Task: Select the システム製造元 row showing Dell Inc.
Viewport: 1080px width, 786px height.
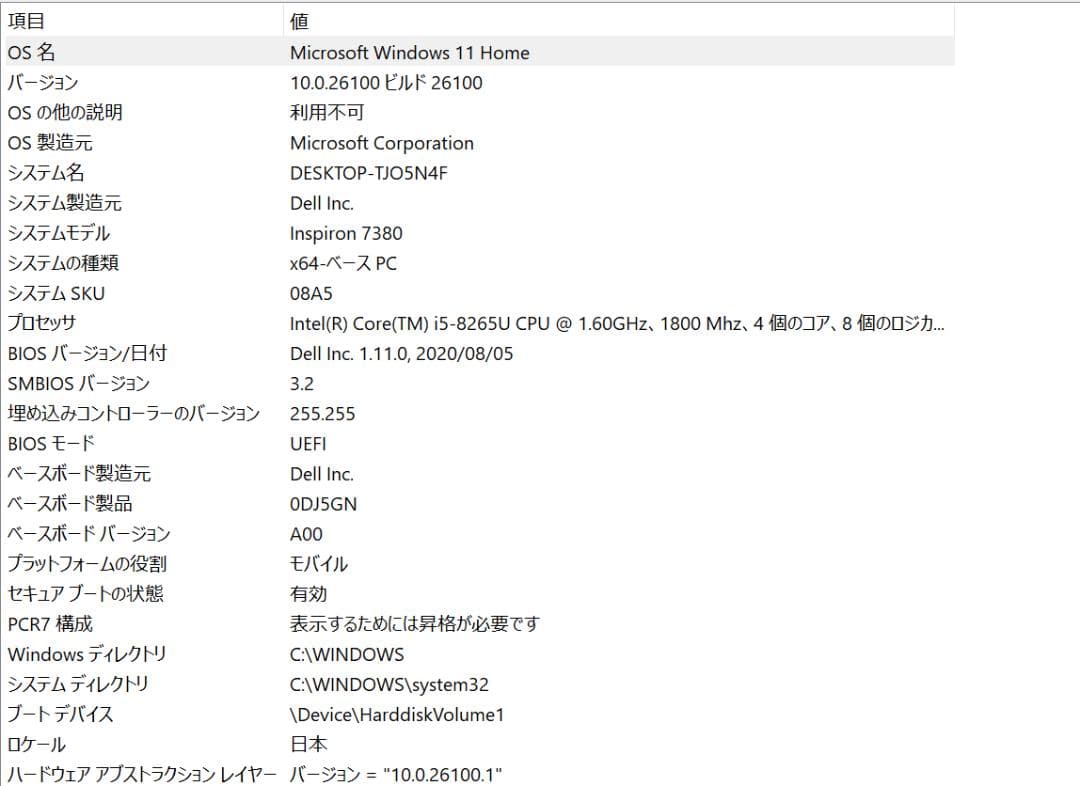Action: 321,202
